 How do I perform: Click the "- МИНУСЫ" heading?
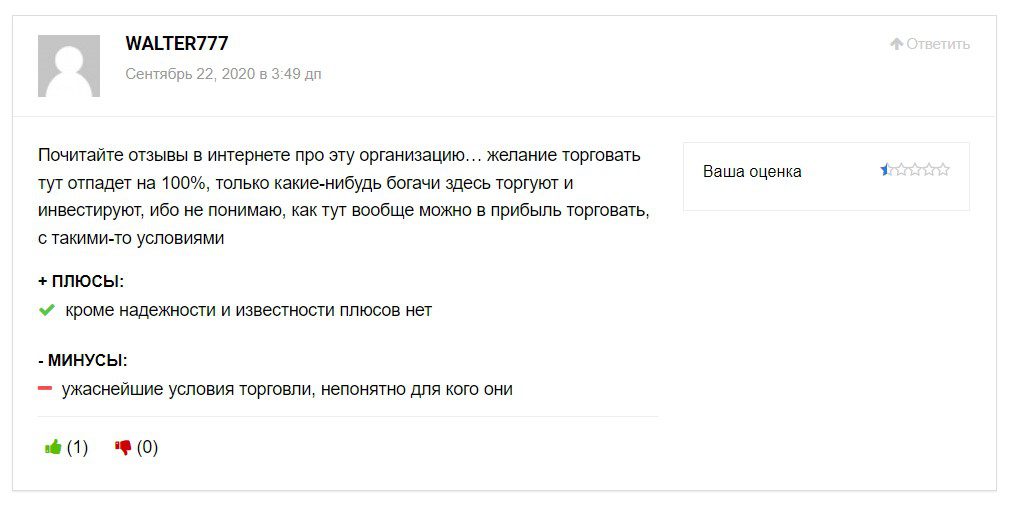coord(82,360)
